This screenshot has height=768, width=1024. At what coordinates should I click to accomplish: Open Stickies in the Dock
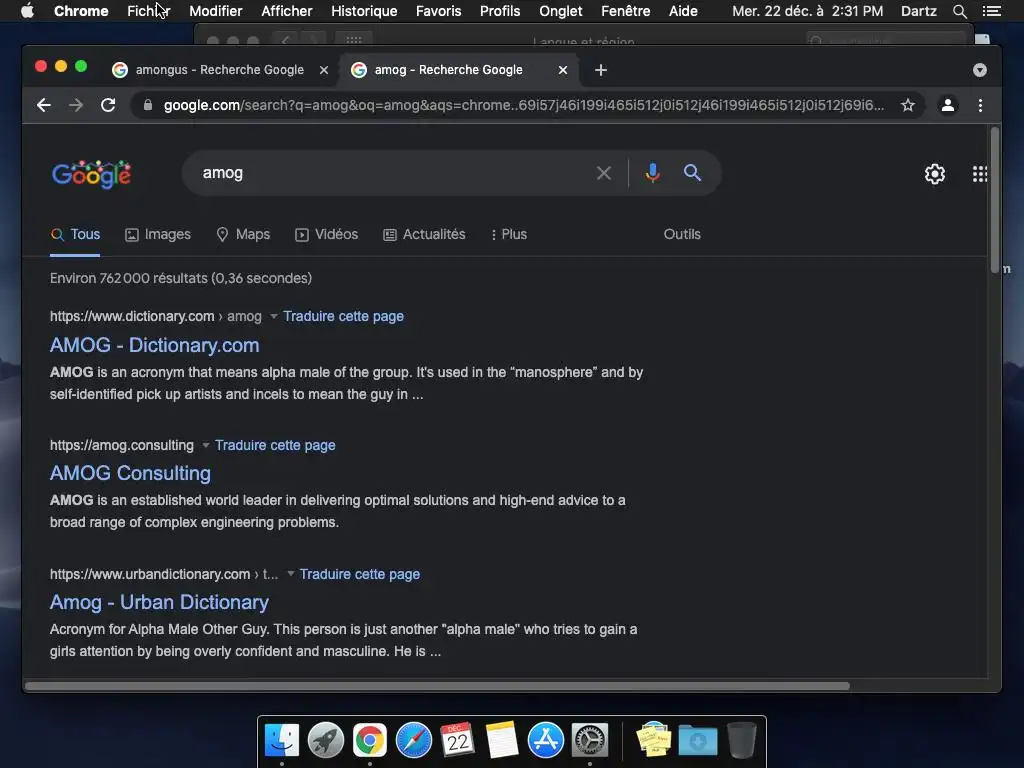point(654,740)
